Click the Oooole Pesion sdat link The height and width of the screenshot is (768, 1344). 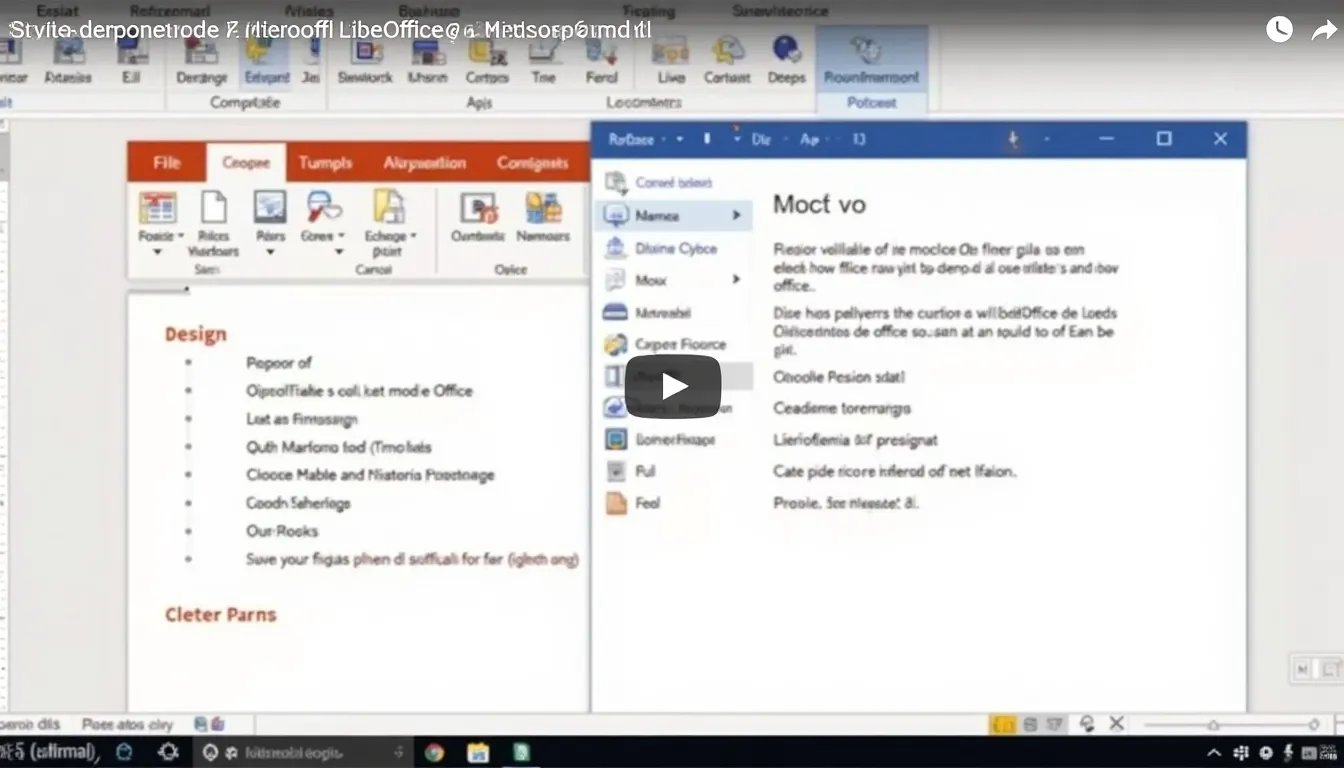pos(828,375)
